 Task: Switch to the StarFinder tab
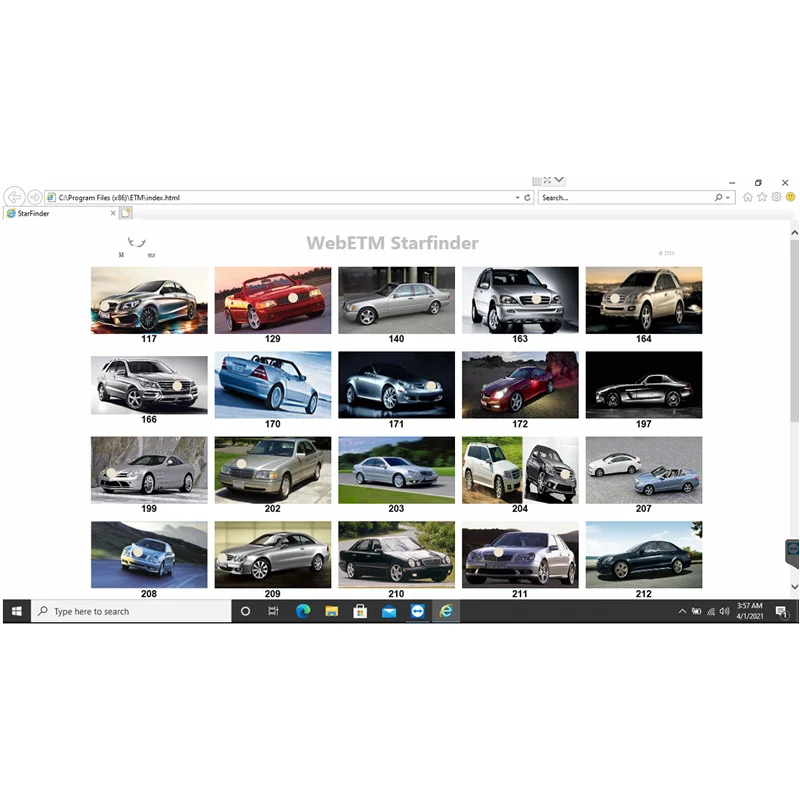(61, 213)
